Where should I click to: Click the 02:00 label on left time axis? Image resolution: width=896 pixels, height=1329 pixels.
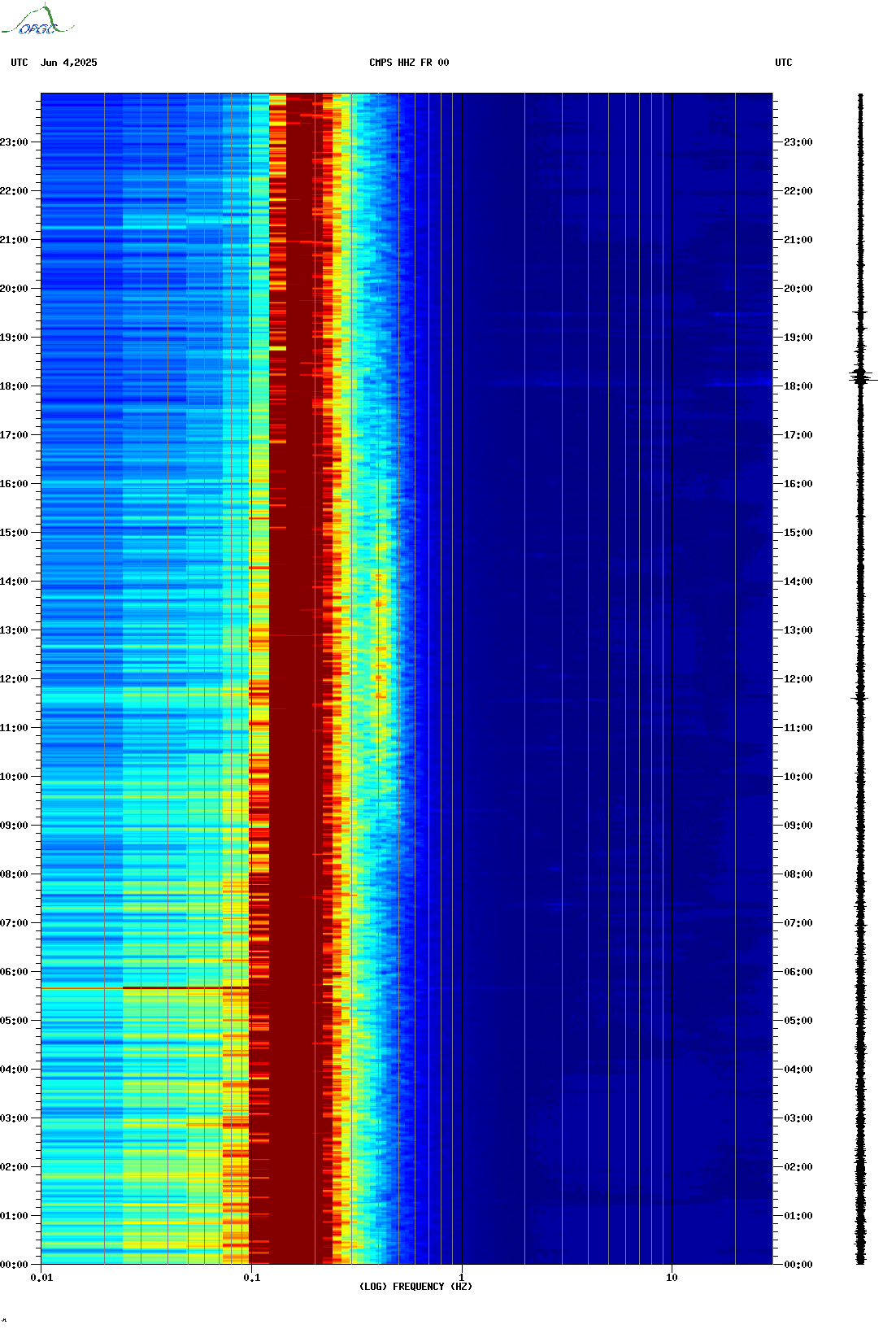pyautogui.click(x=15, y=1167)
